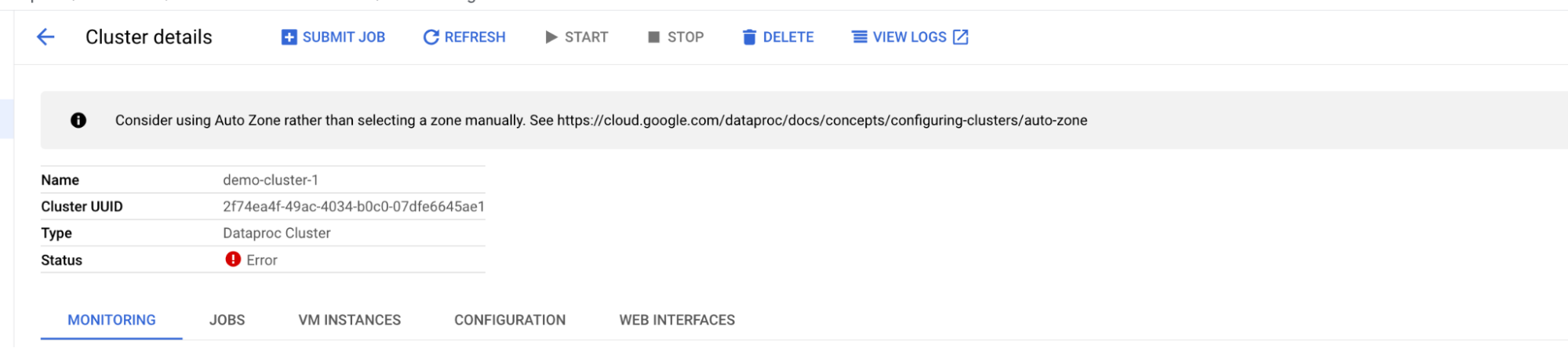Click the Delete trash can icon
The width and height of the screenshot is (1568, 348).
pos(749,37)
